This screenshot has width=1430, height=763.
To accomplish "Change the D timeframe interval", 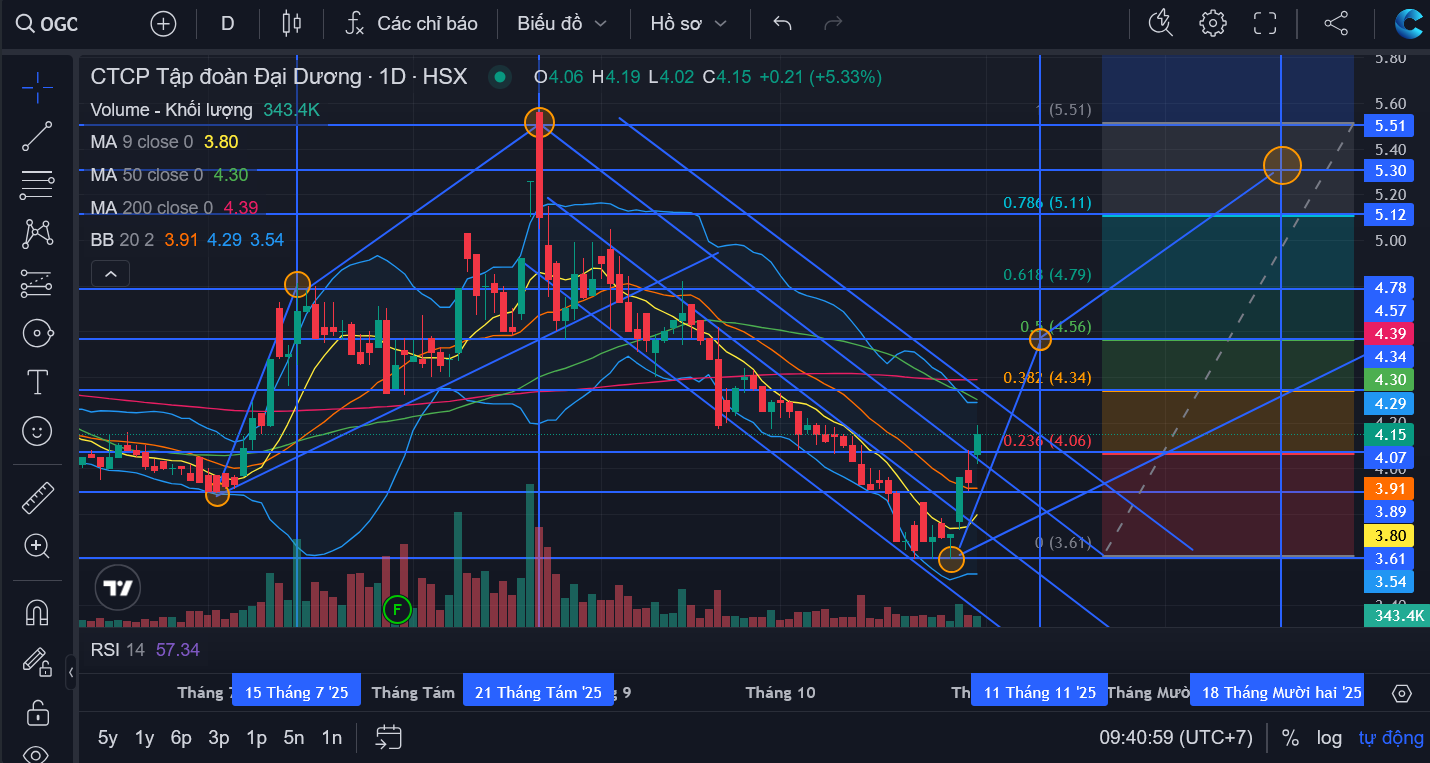I will [228, 24].
